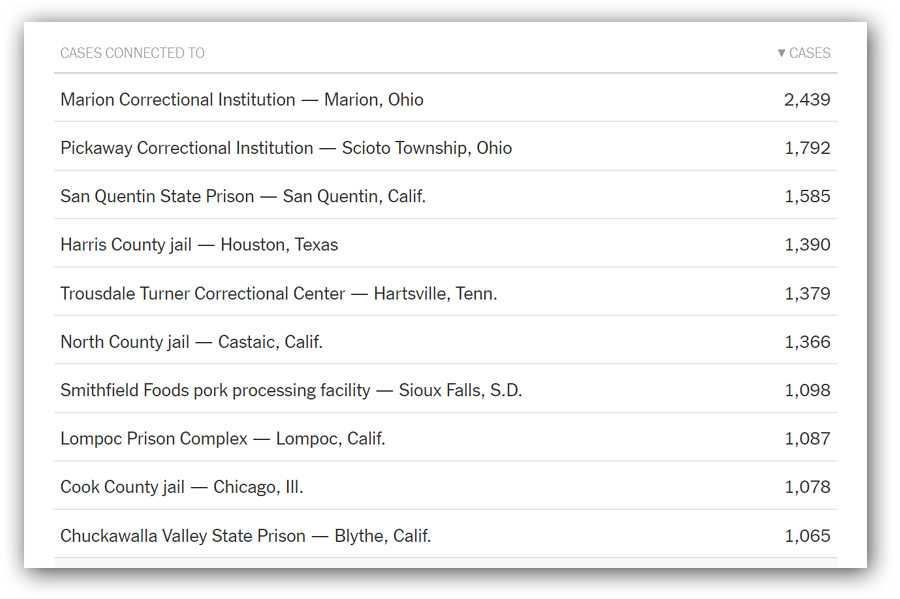Screen dimensions: 900x599
Task: Click Smithfield Foods pork processing facility row
Action: 445,388
